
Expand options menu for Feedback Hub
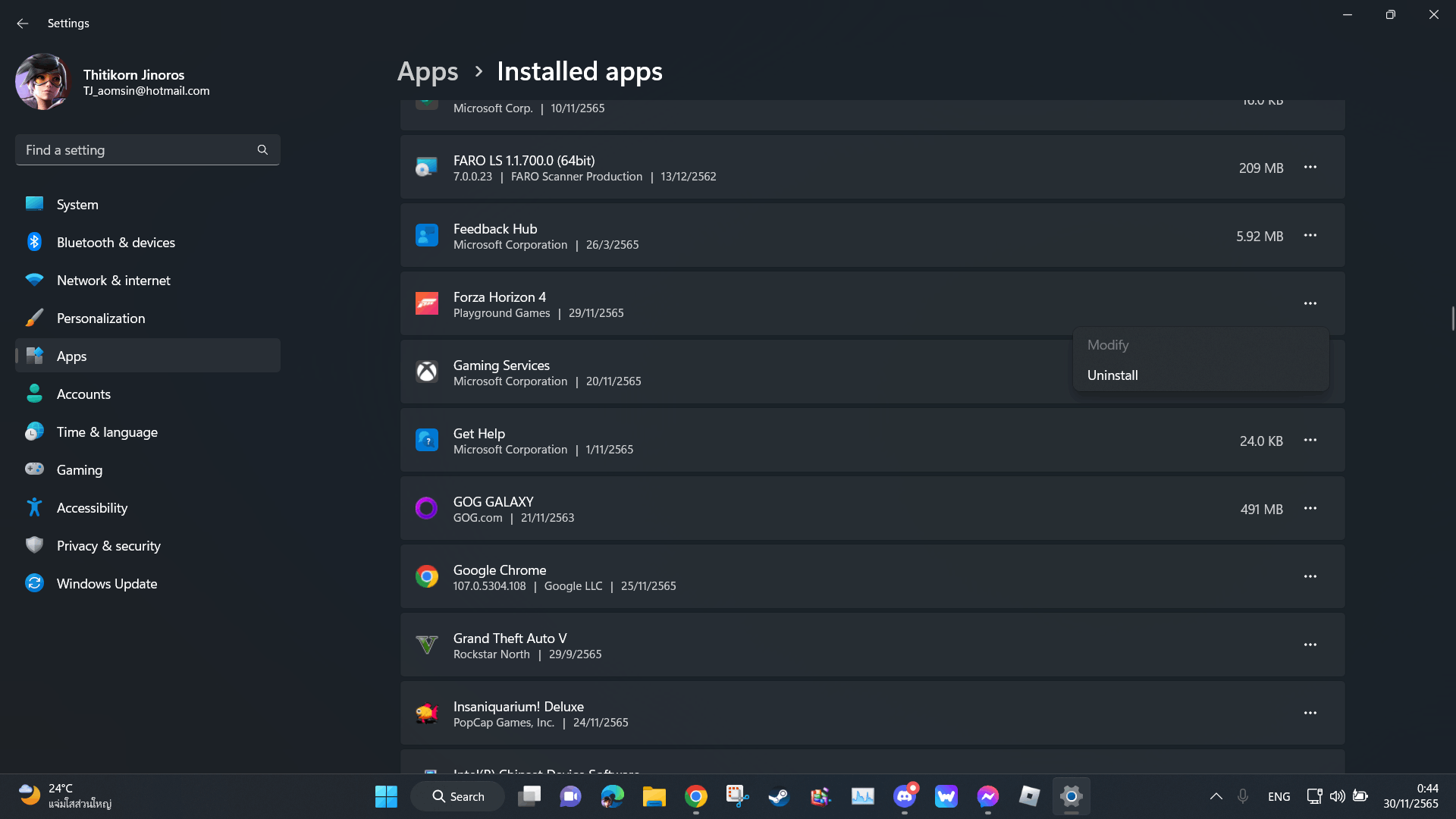(x=1310, y=236)
